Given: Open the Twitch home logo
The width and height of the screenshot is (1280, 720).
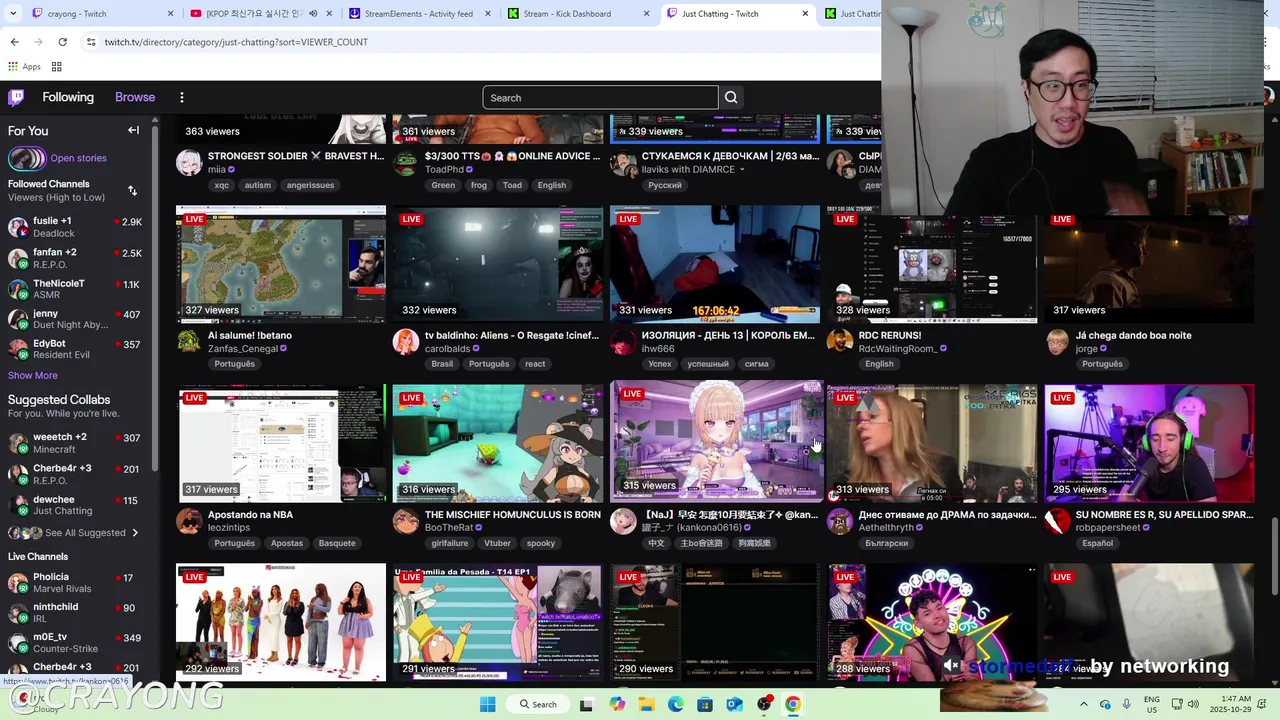Looking at the screenshot, I should click(x=16, y=97).
